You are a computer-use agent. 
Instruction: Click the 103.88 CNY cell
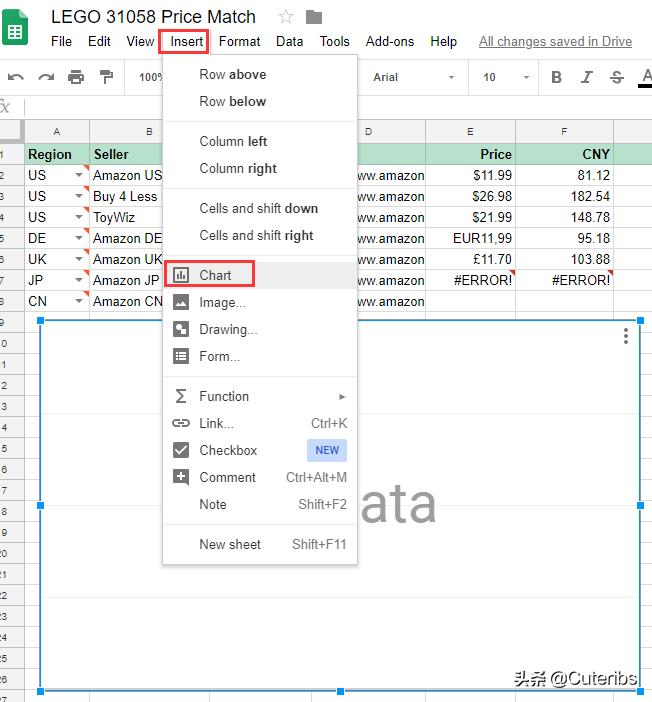click(564, 259)
